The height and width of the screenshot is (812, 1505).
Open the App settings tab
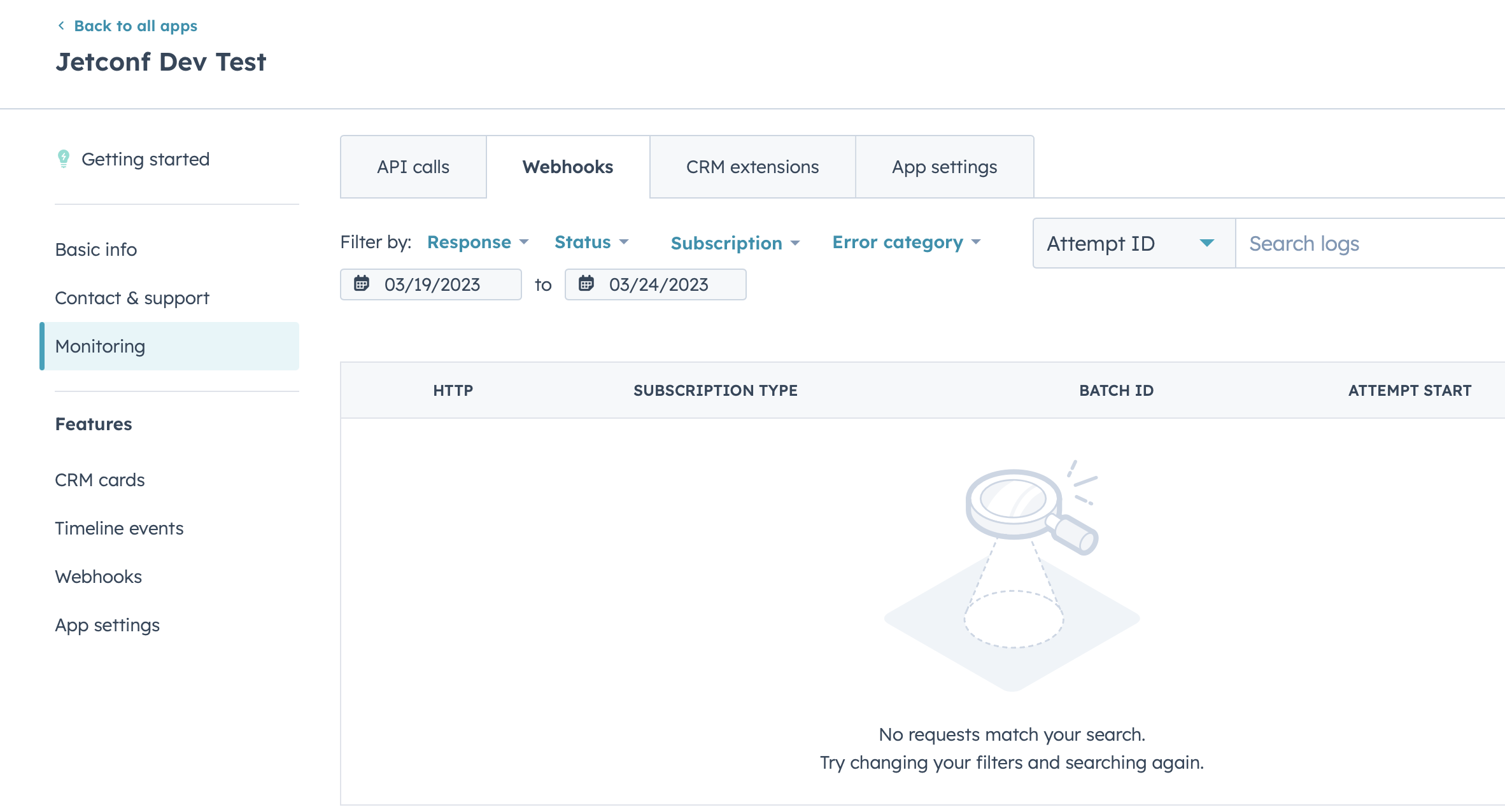coord(944,167)
